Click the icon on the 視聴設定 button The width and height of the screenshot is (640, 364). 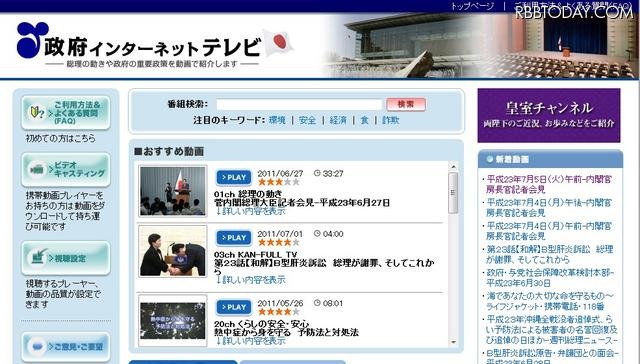click(38, 257)
